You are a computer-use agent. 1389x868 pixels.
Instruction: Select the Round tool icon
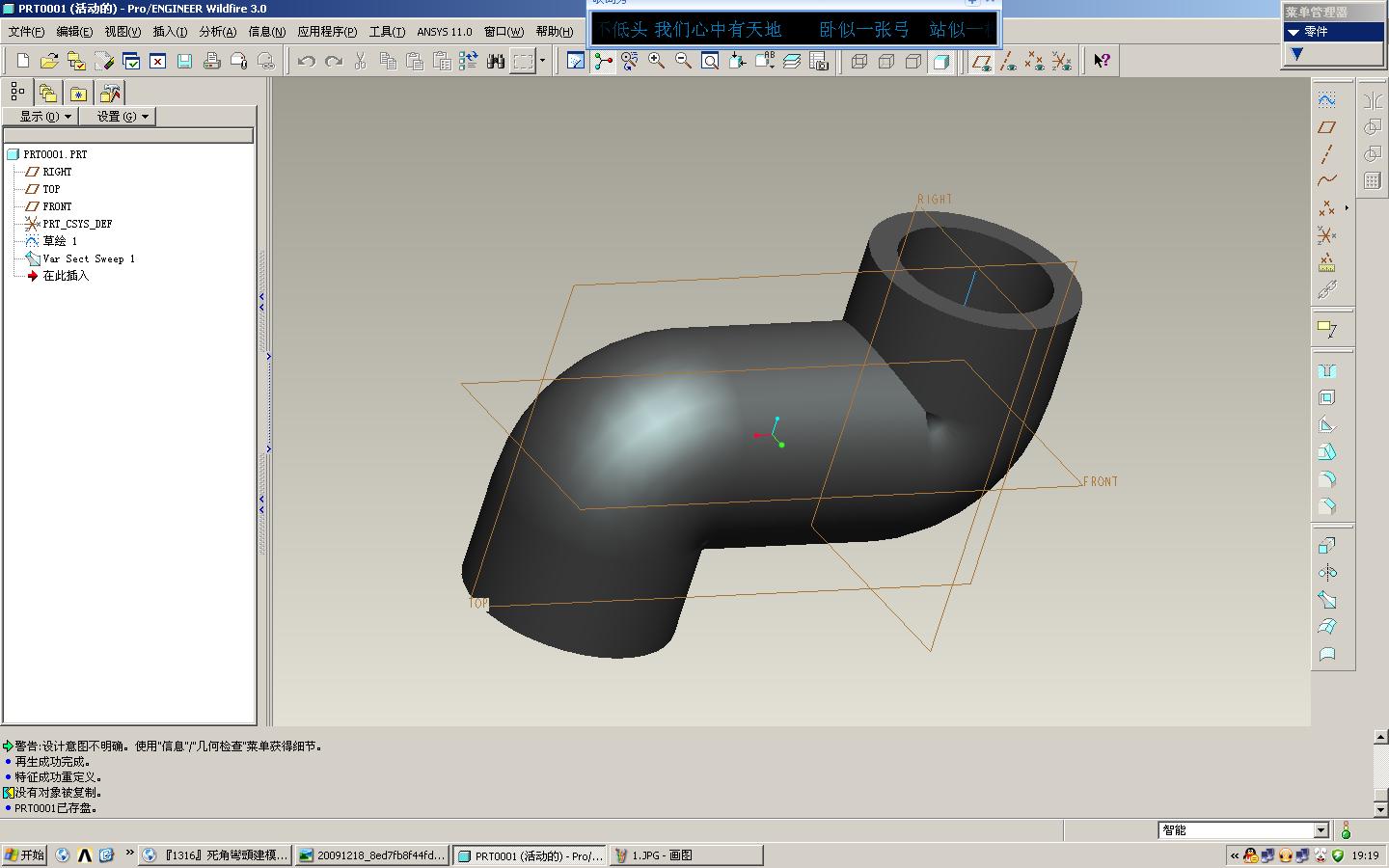tap(1327, 479)
